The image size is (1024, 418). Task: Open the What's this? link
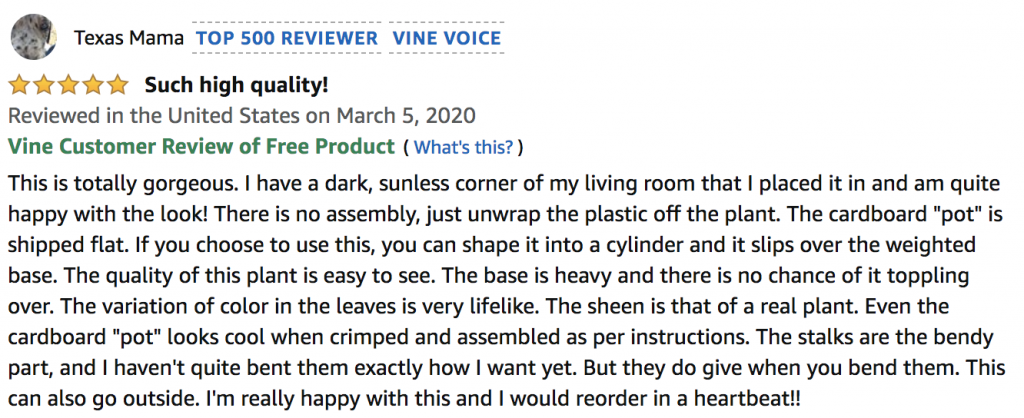[x=463, y=147]
